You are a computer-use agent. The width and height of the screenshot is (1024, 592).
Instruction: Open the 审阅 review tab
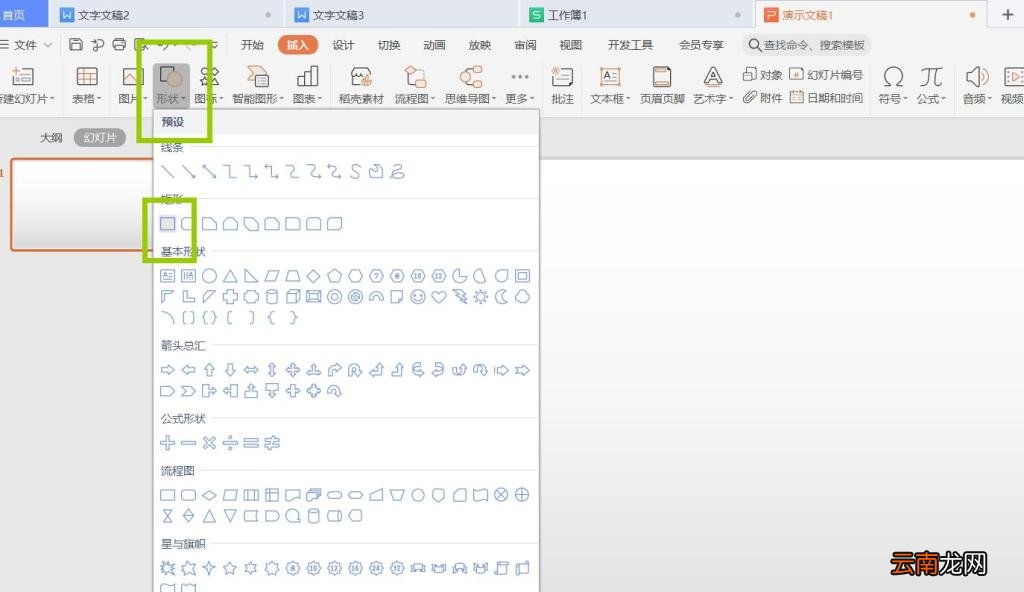[525, 45]
